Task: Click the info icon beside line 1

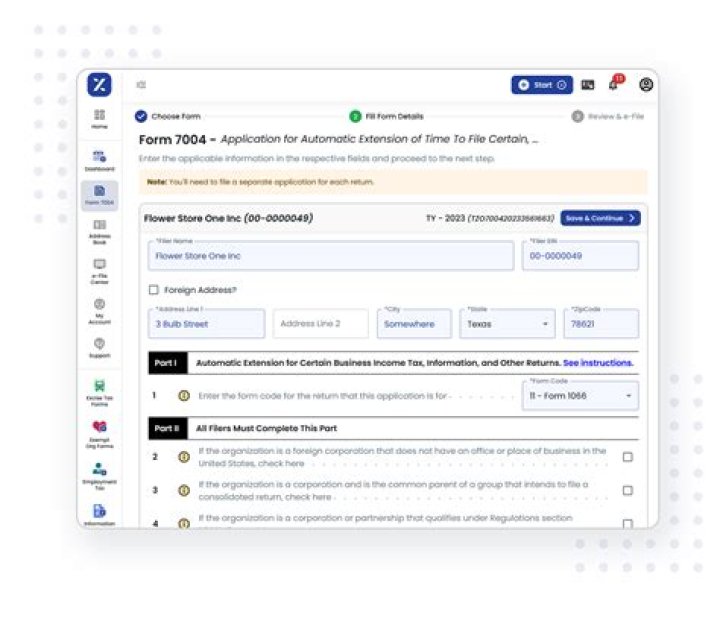Action: pyautogui.click(x=184, y=396)
